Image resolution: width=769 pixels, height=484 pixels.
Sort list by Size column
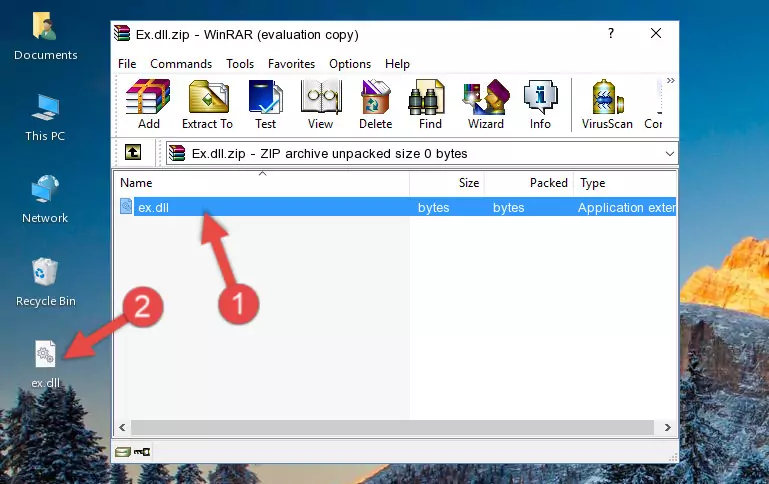coord(447,183)
